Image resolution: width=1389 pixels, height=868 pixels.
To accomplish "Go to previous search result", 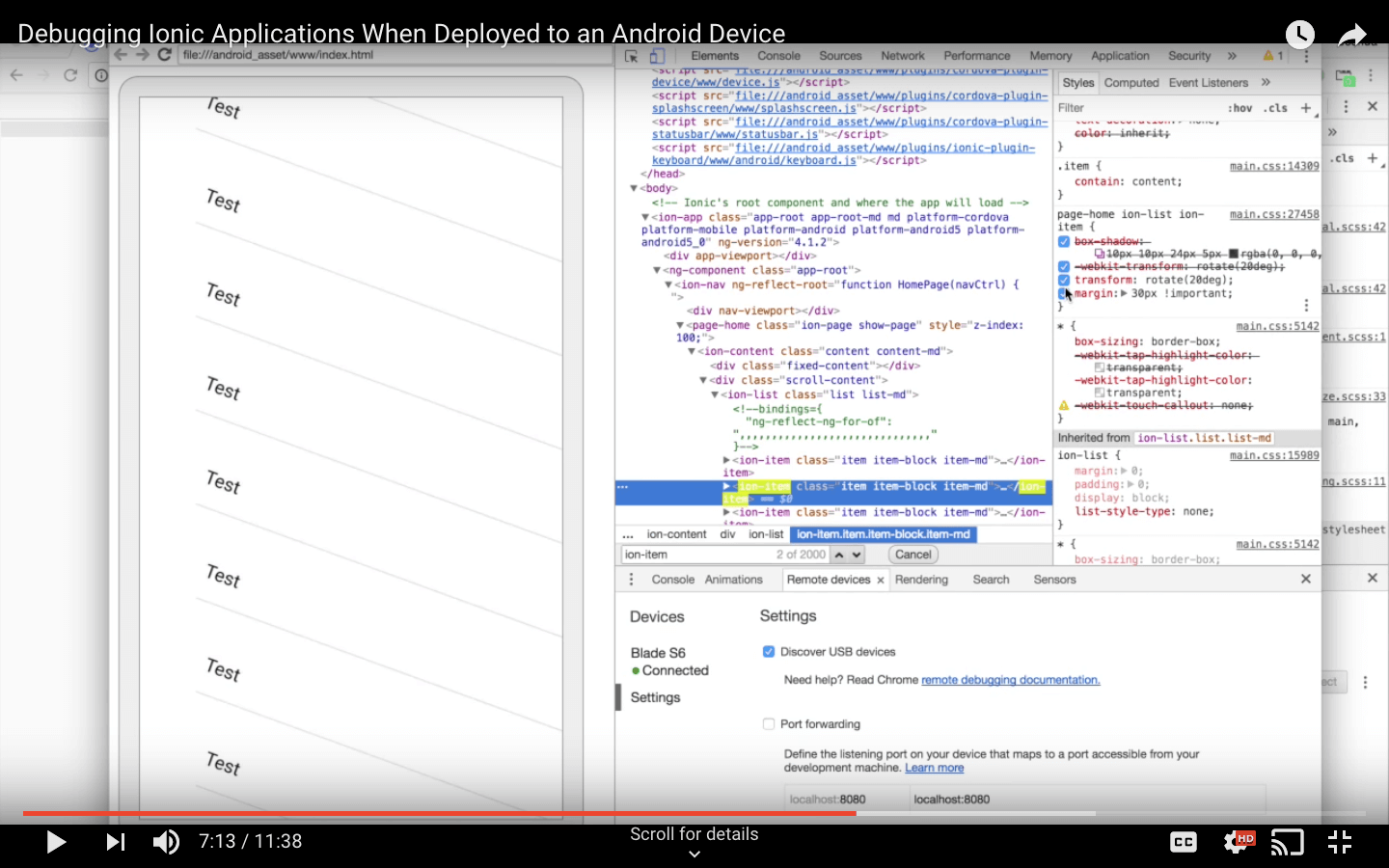I will click(839, 555).
